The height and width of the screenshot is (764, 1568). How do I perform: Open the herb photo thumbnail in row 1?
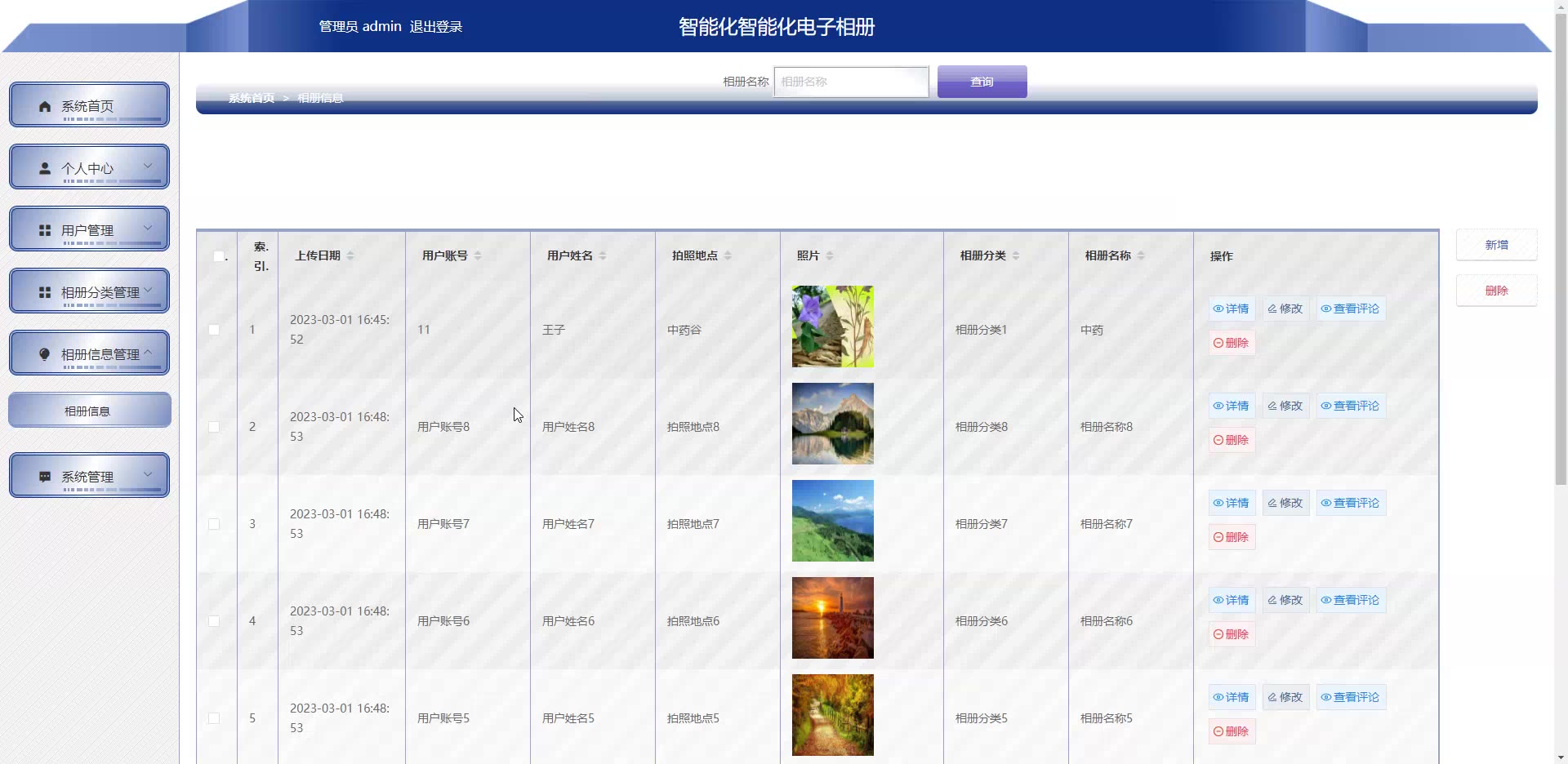tap(832, 326)
